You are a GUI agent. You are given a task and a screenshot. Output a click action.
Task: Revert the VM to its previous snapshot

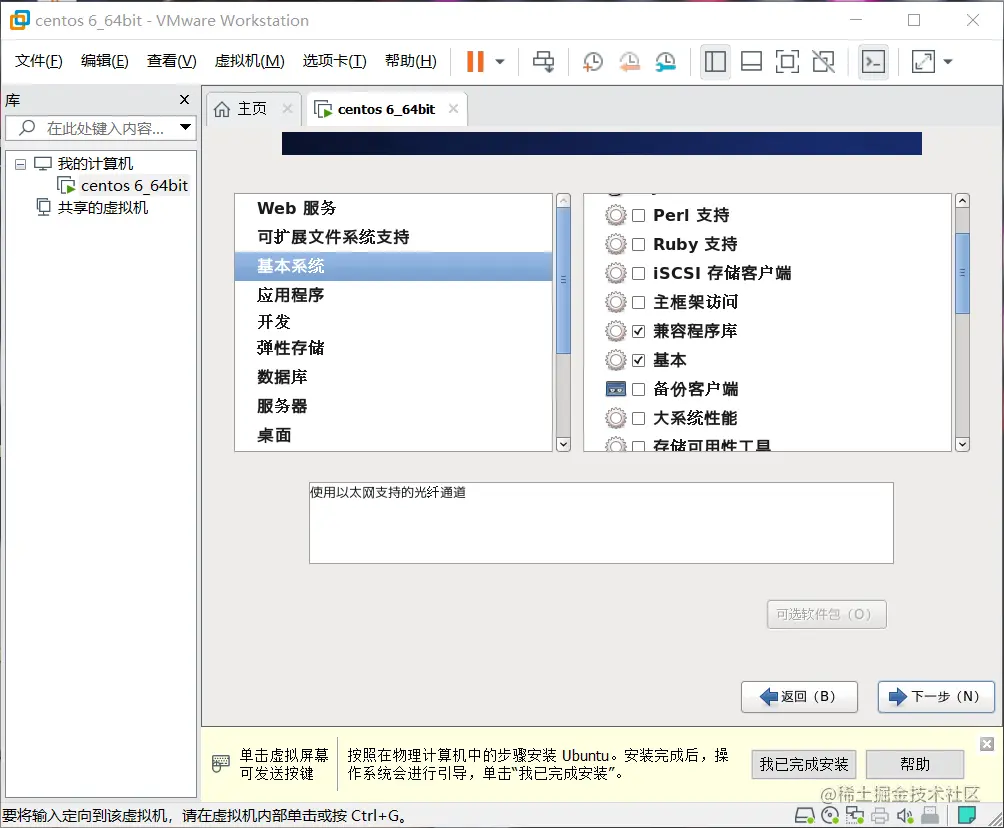click(x=629, y=61)
